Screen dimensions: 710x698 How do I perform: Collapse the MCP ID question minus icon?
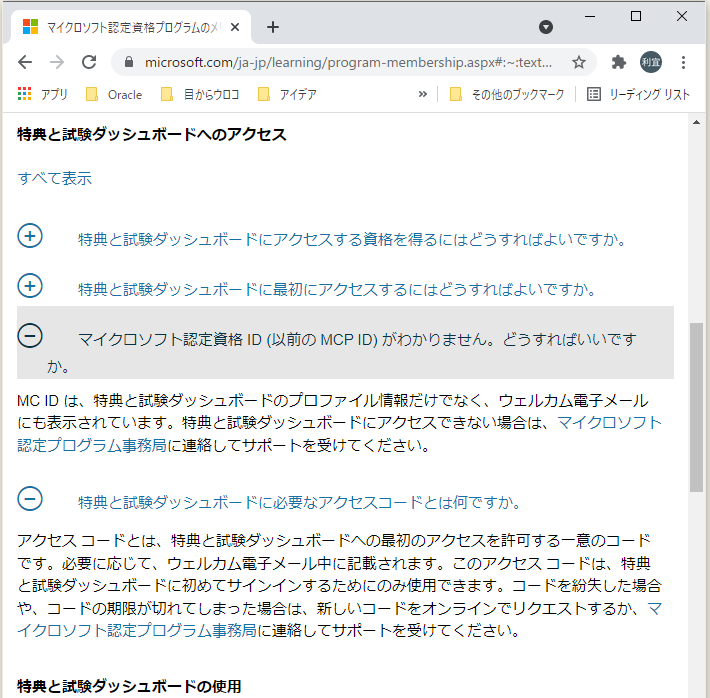click(30, 336)
